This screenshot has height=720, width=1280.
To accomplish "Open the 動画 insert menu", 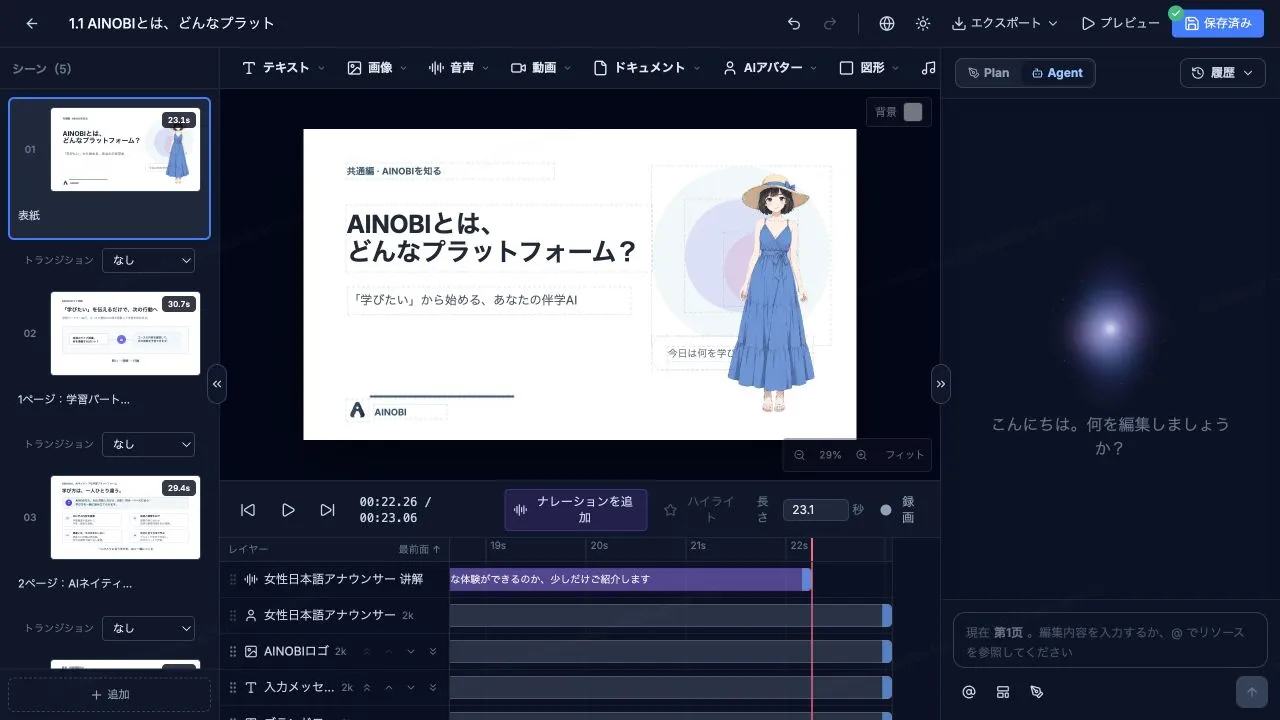I will [541, 68].
